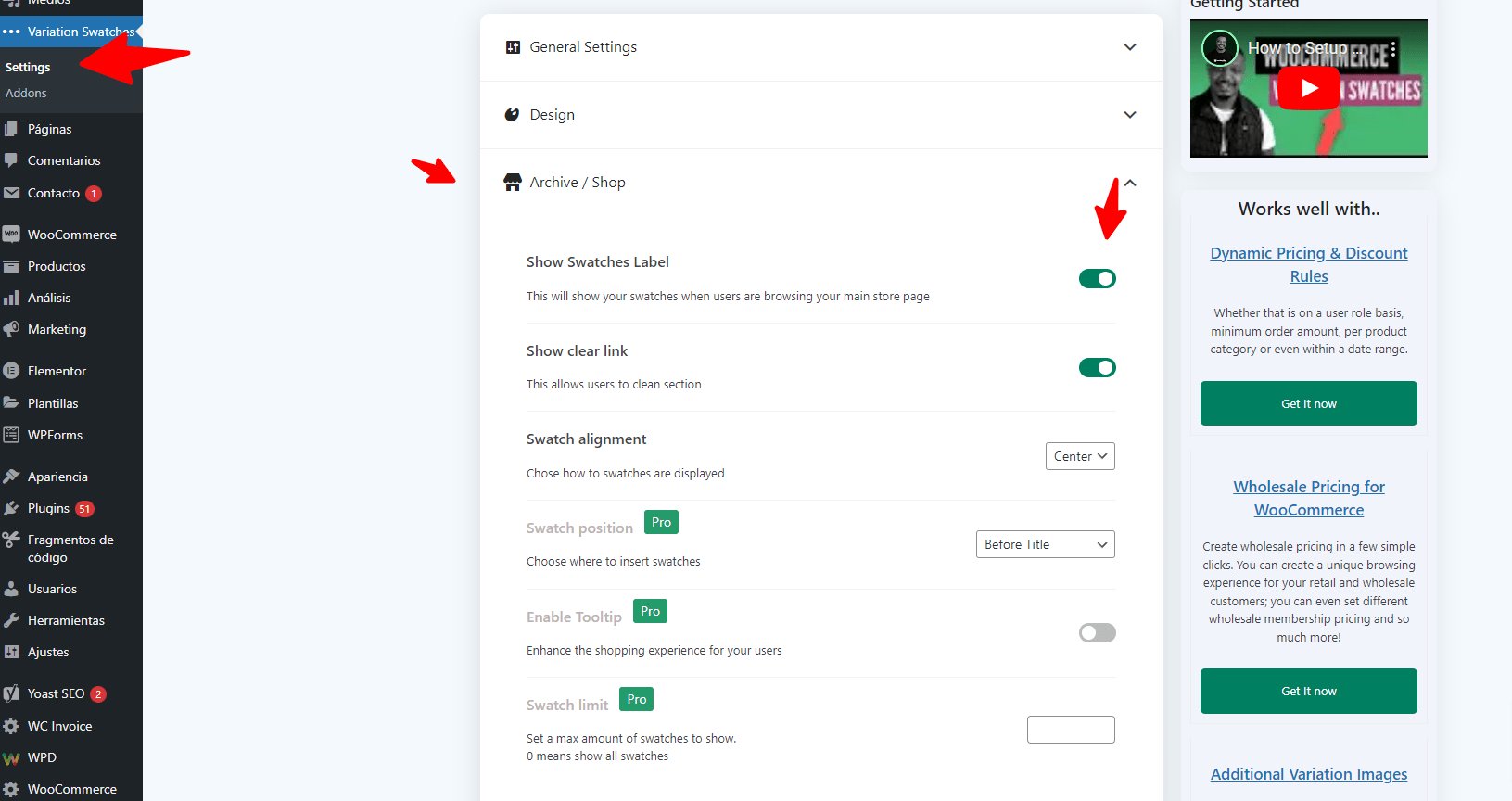Viewport: 1512px width, 801px height.
Task: Click the Variation Swatches menu icon
Action: pyautogui.click(x=11, y=32)
